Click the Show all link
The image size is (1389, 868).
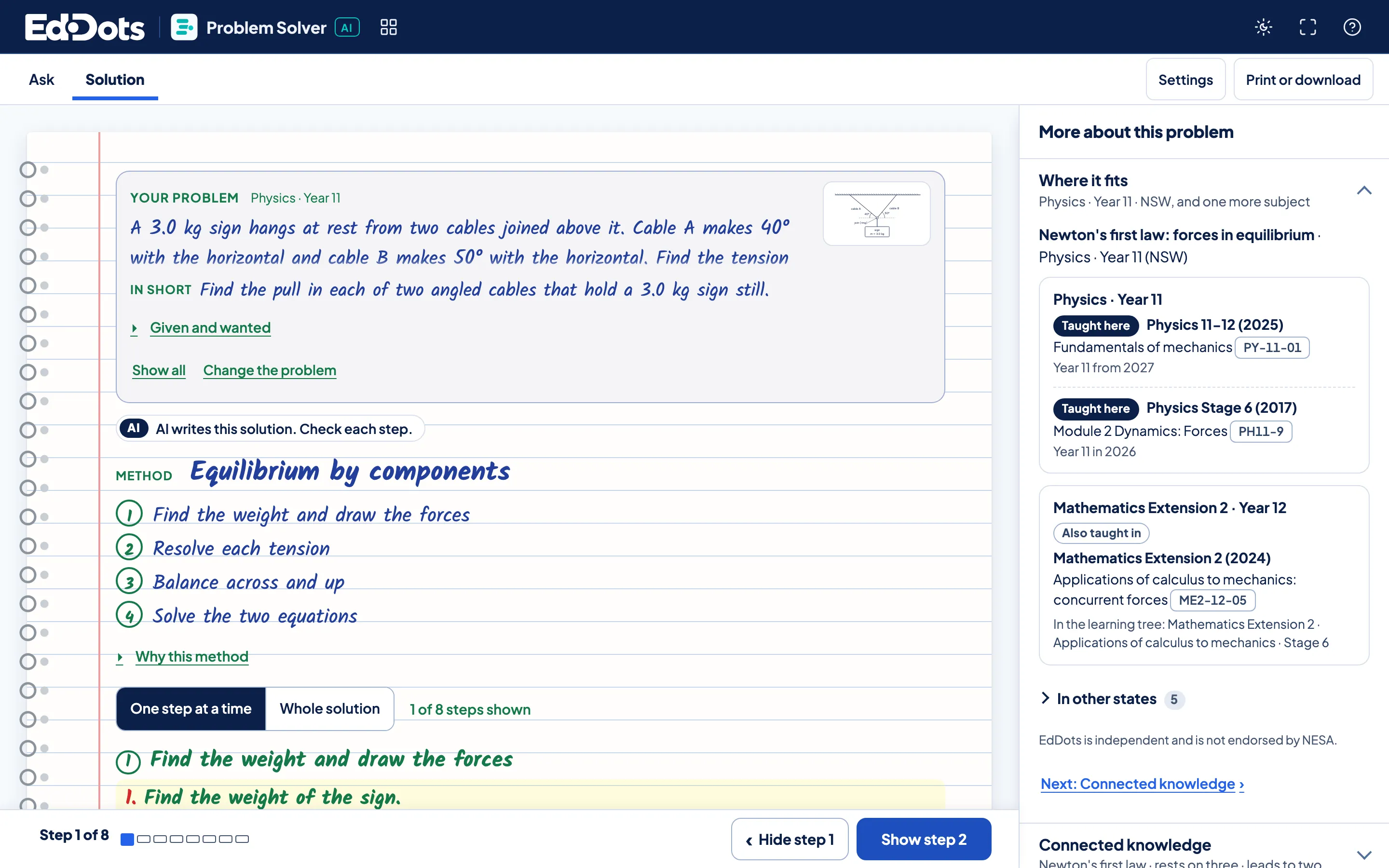point(159,370)
